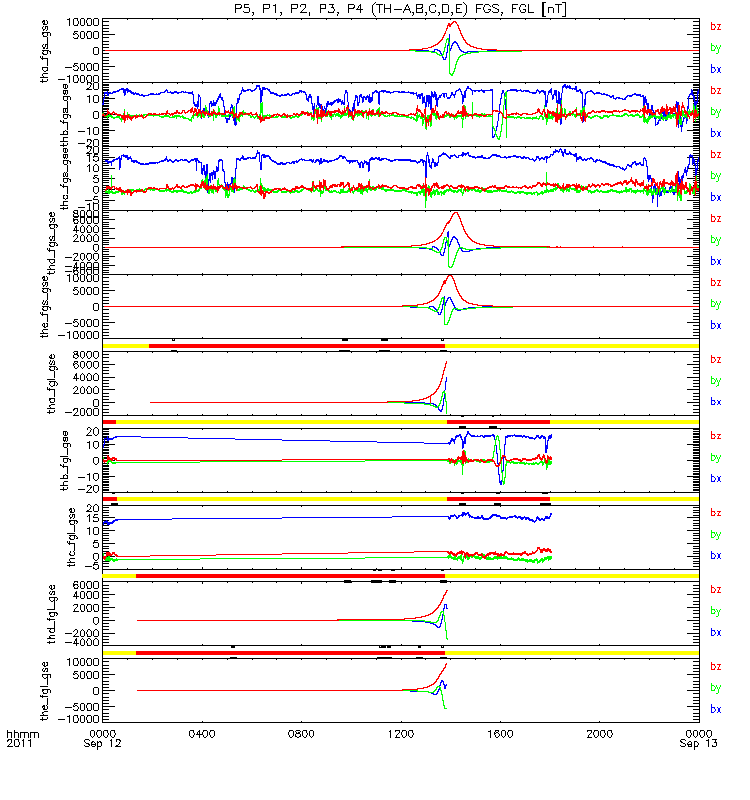Click the 8000 tick of the tha_fgl_gse panel
The width and height of the screenshot is (750, 800).
87,355
